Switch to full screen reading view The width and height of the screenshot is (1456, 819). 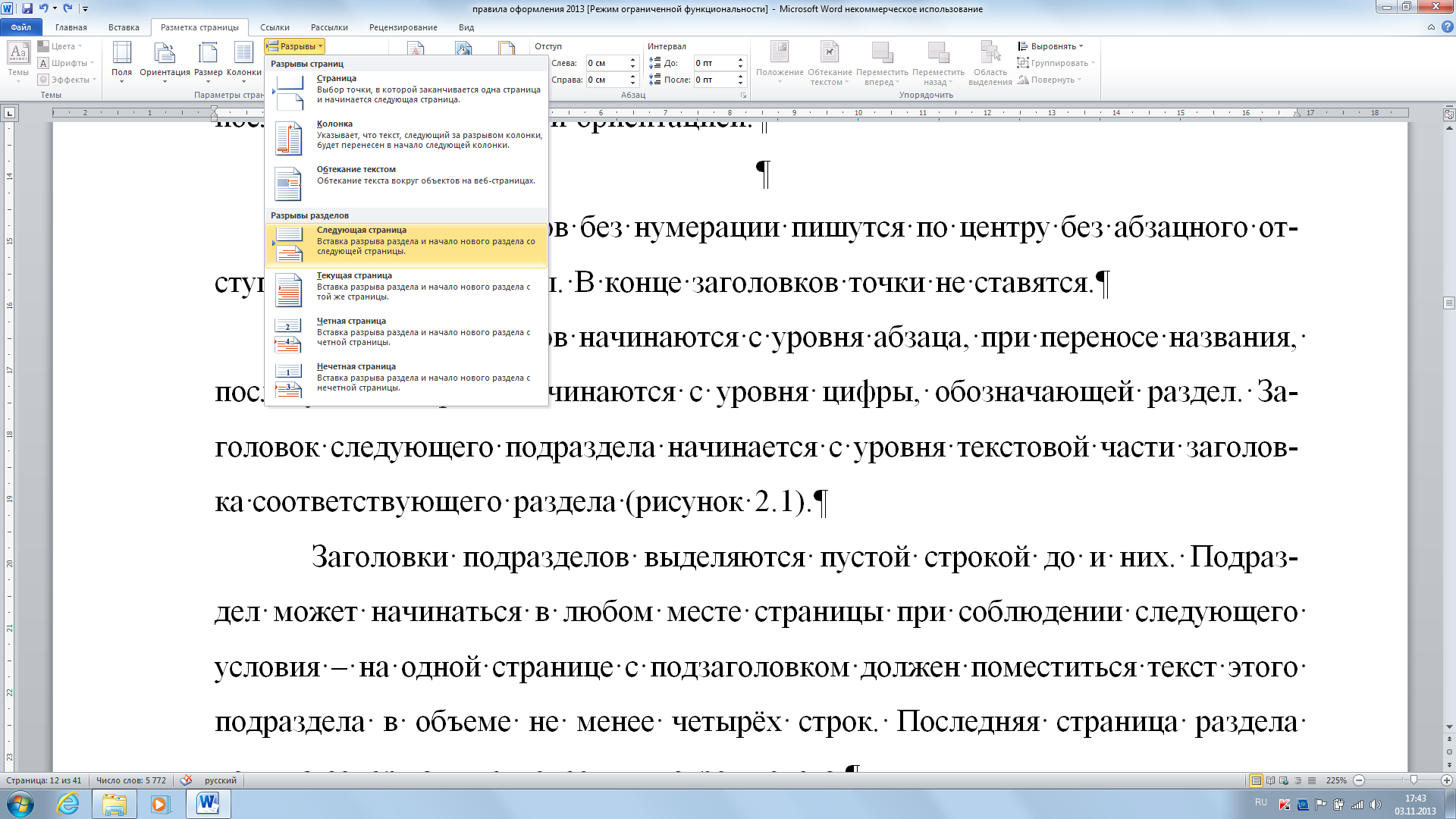click(x=1270, y=780)
